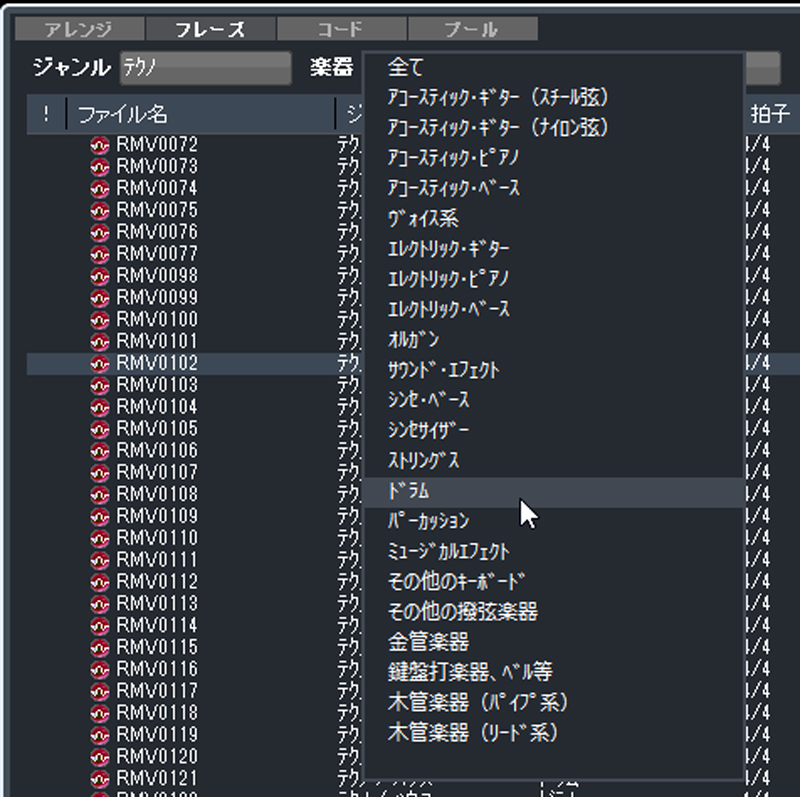The height and width of the screenshot is (797, 800).
Task: Click the phrase icon next to RMV0106
Action: pyautogui.click(x=99, y=451)
